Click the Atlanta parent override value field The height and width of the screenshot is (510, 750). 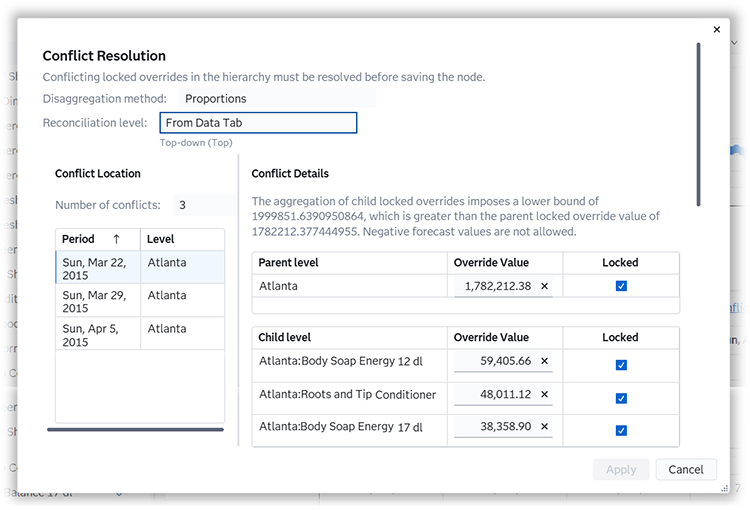coord(497,286)
